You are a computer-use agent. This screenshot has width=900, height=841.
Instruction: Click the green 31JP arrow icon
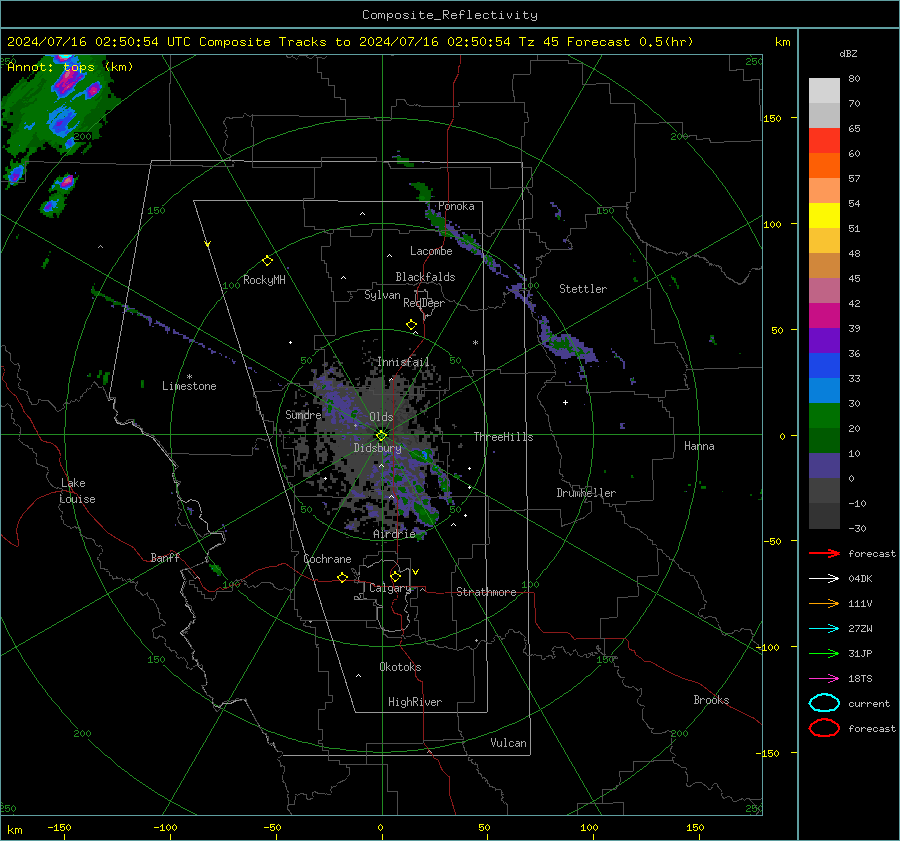[x=824, y=653]
